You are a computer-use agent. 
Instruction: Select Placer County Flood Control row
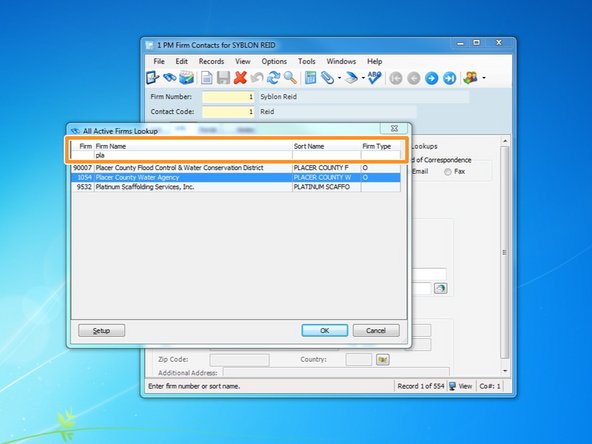[x=236, y=168]
